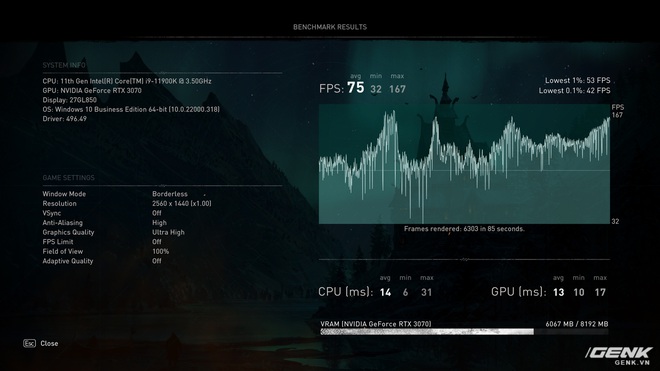Viewport: 660px width, 371px height.
Task: Click the Lowest 1% FPS reading
Action: coord(578,80)
